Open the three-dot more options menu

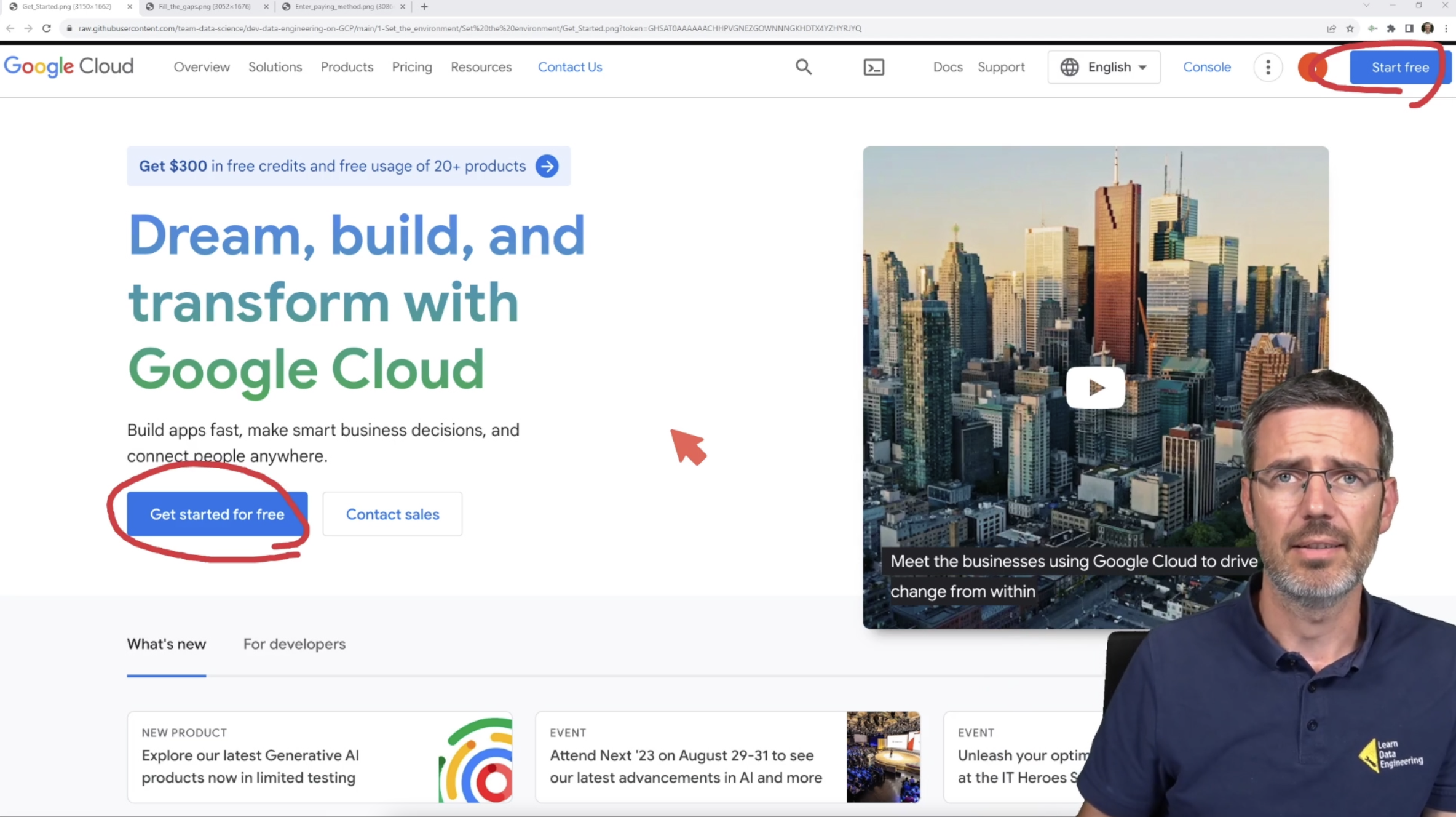[1268, 67]
